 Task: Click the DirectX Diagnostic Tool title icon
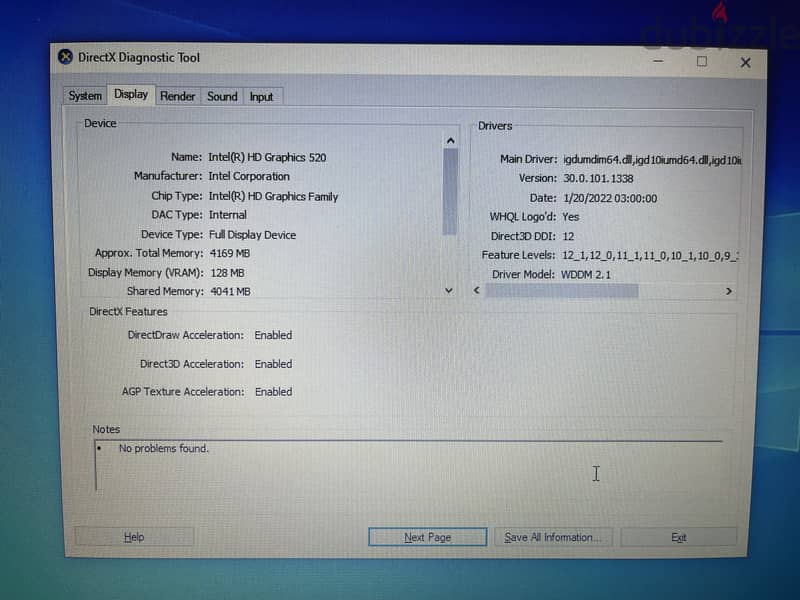[65, 57]
